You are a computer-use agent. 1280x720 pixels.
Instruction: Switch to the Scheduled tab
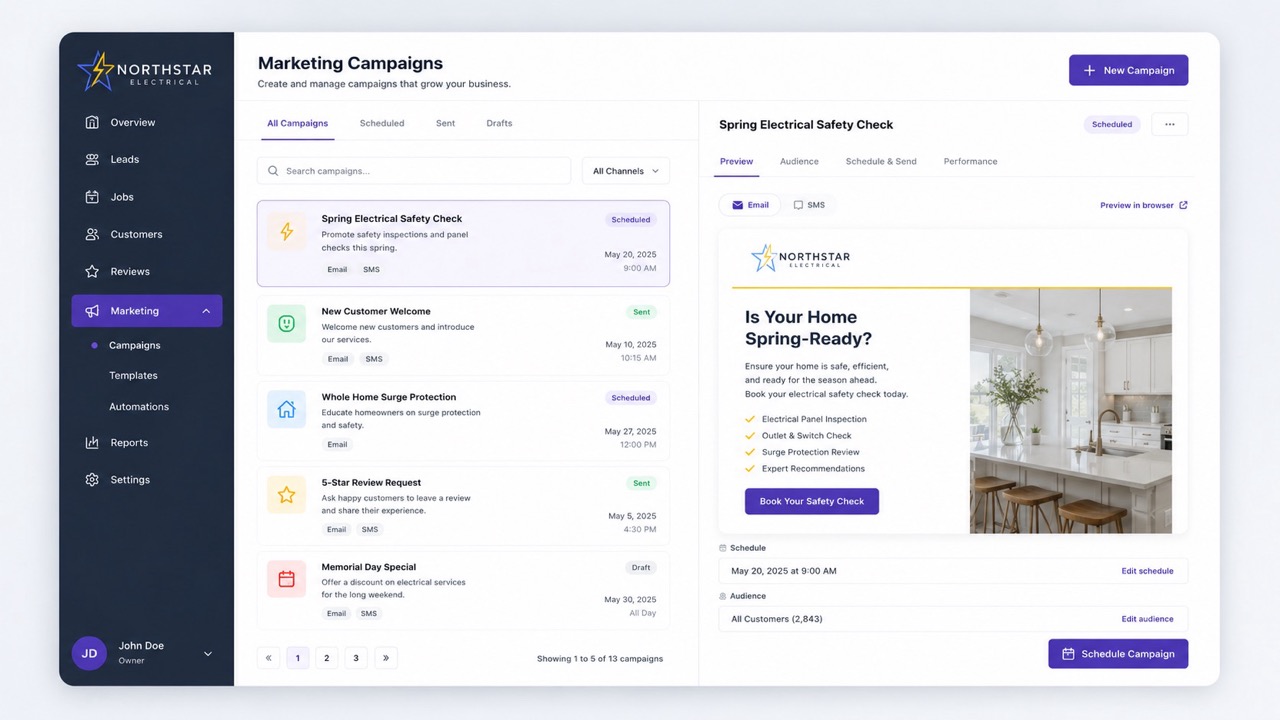click(x=382, y=123)
